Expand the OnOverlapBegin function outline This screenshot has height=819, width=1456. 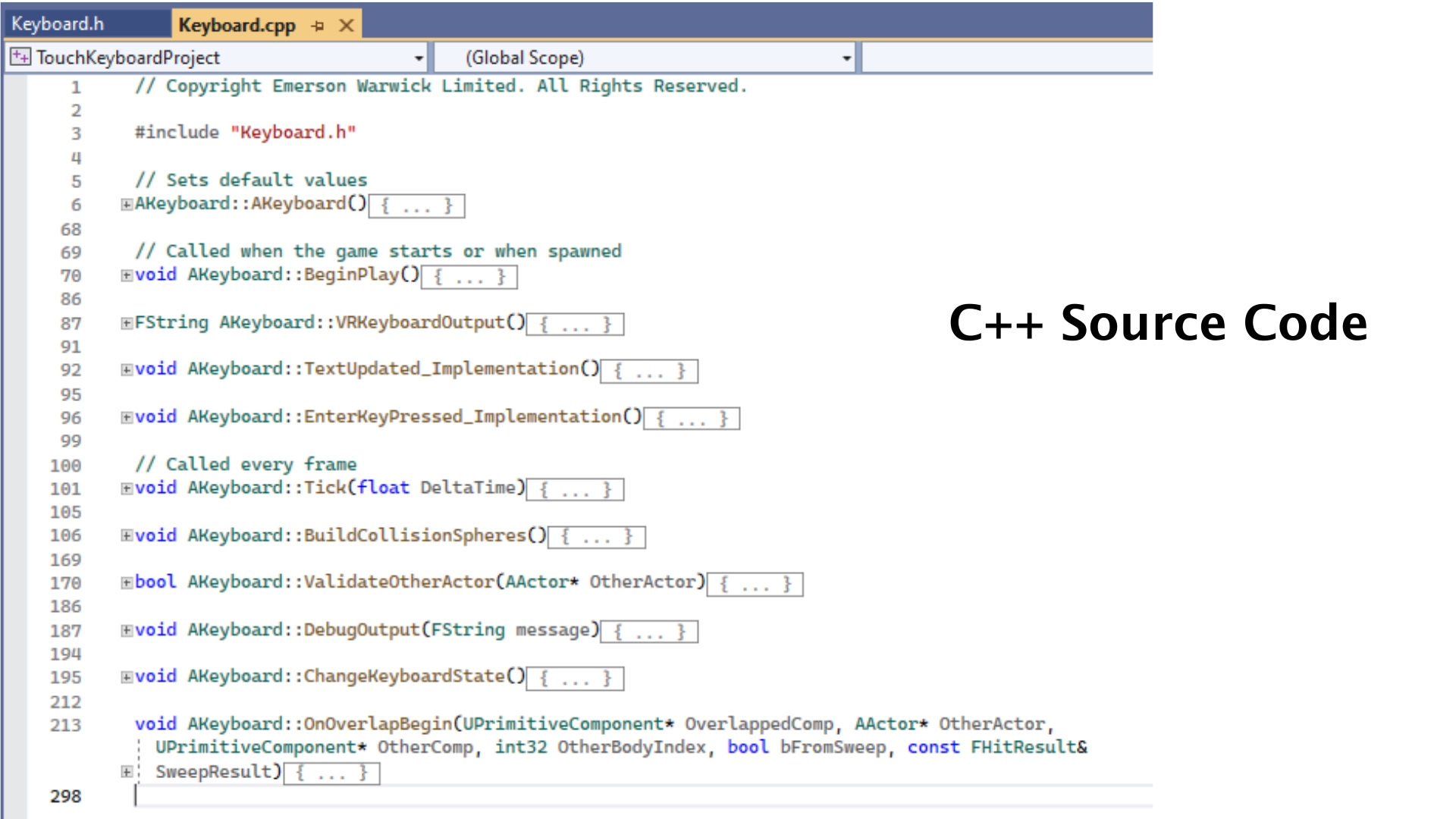127,772
